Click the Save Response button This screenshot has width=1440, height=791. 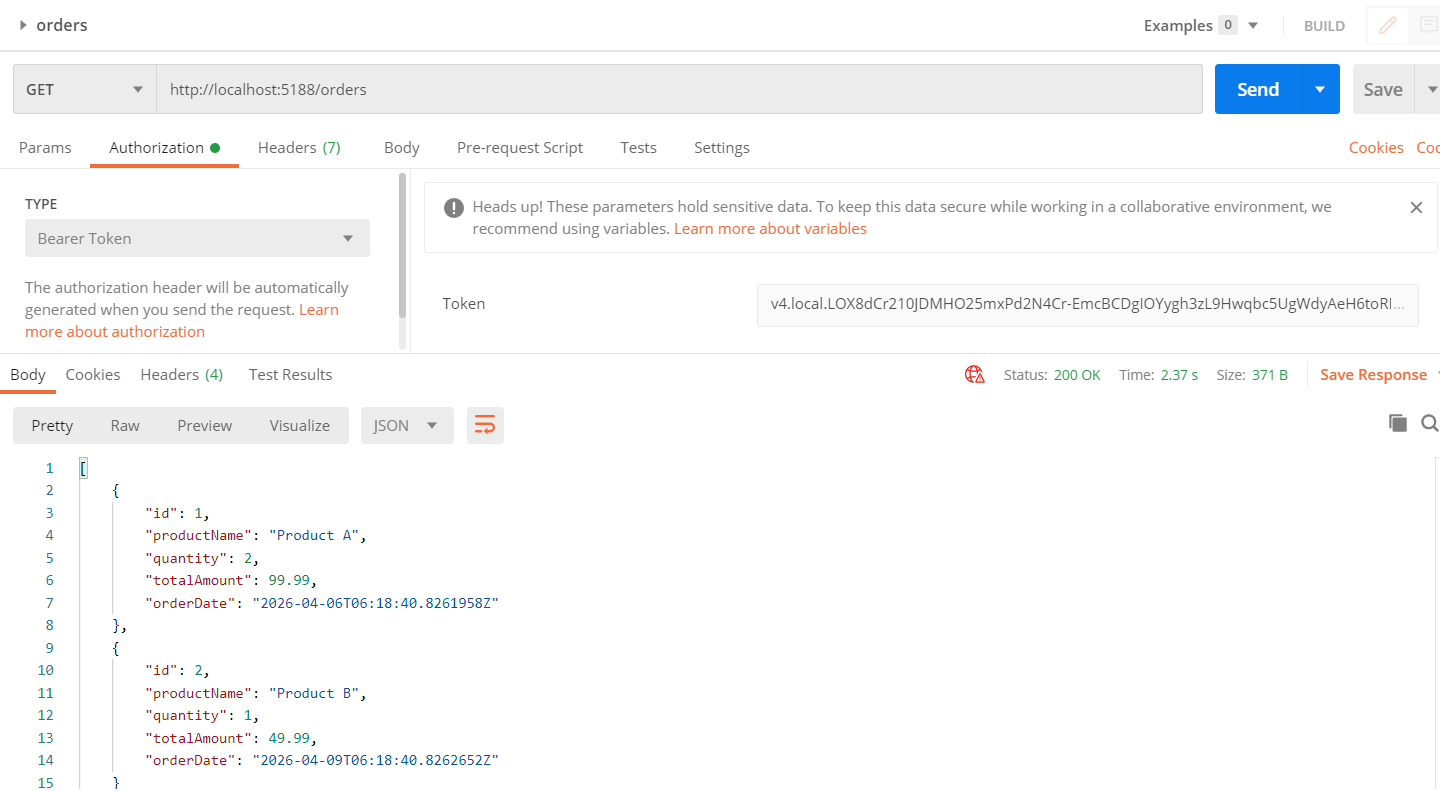click(x=1373, y=375)
